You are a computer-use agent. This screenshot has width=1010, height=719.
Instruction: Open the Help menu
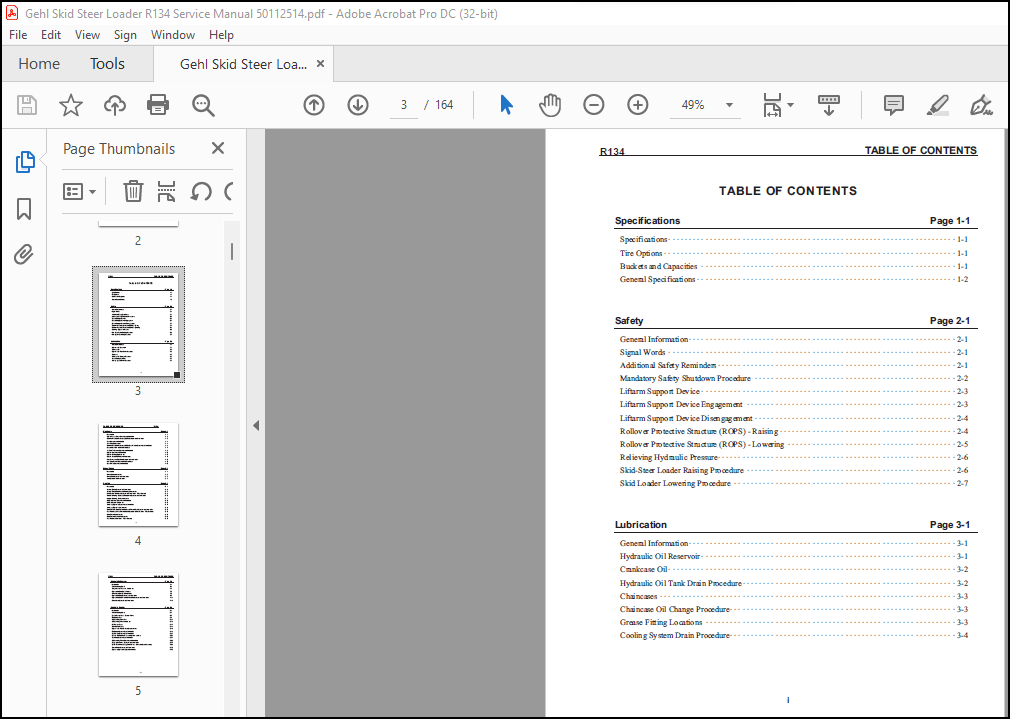221,35
